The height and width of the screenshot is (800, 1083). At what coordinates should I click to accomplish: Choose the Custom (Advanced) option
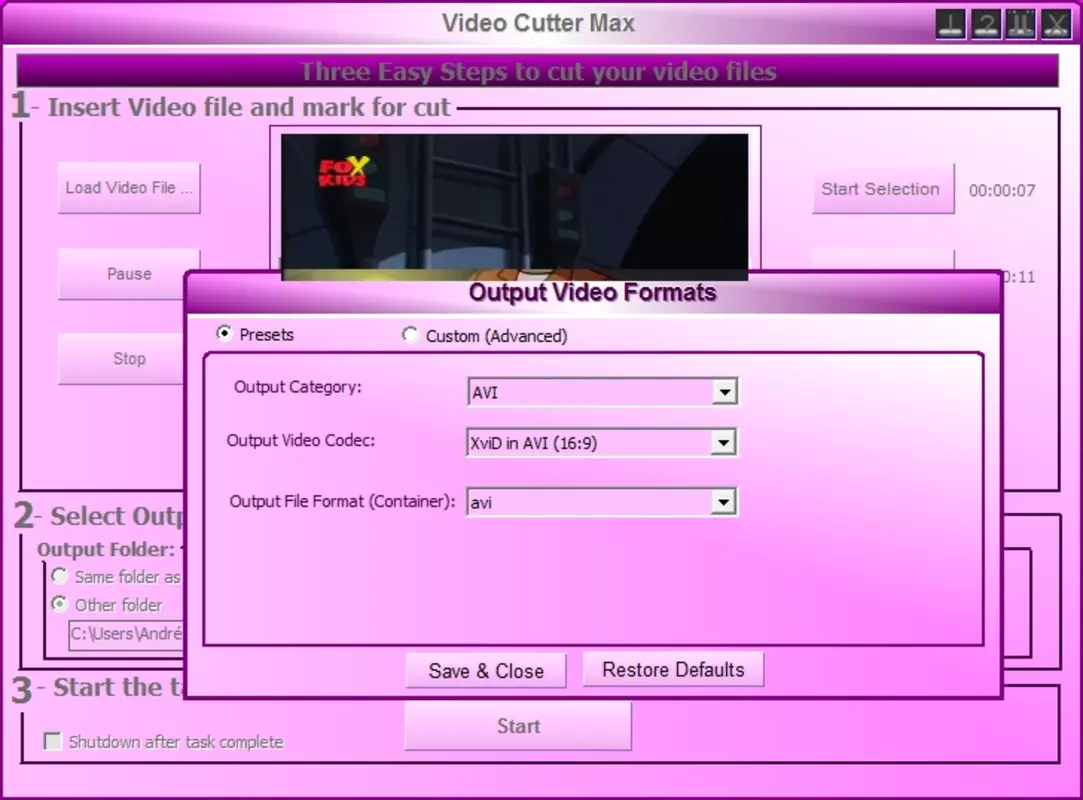pos(410,335)
